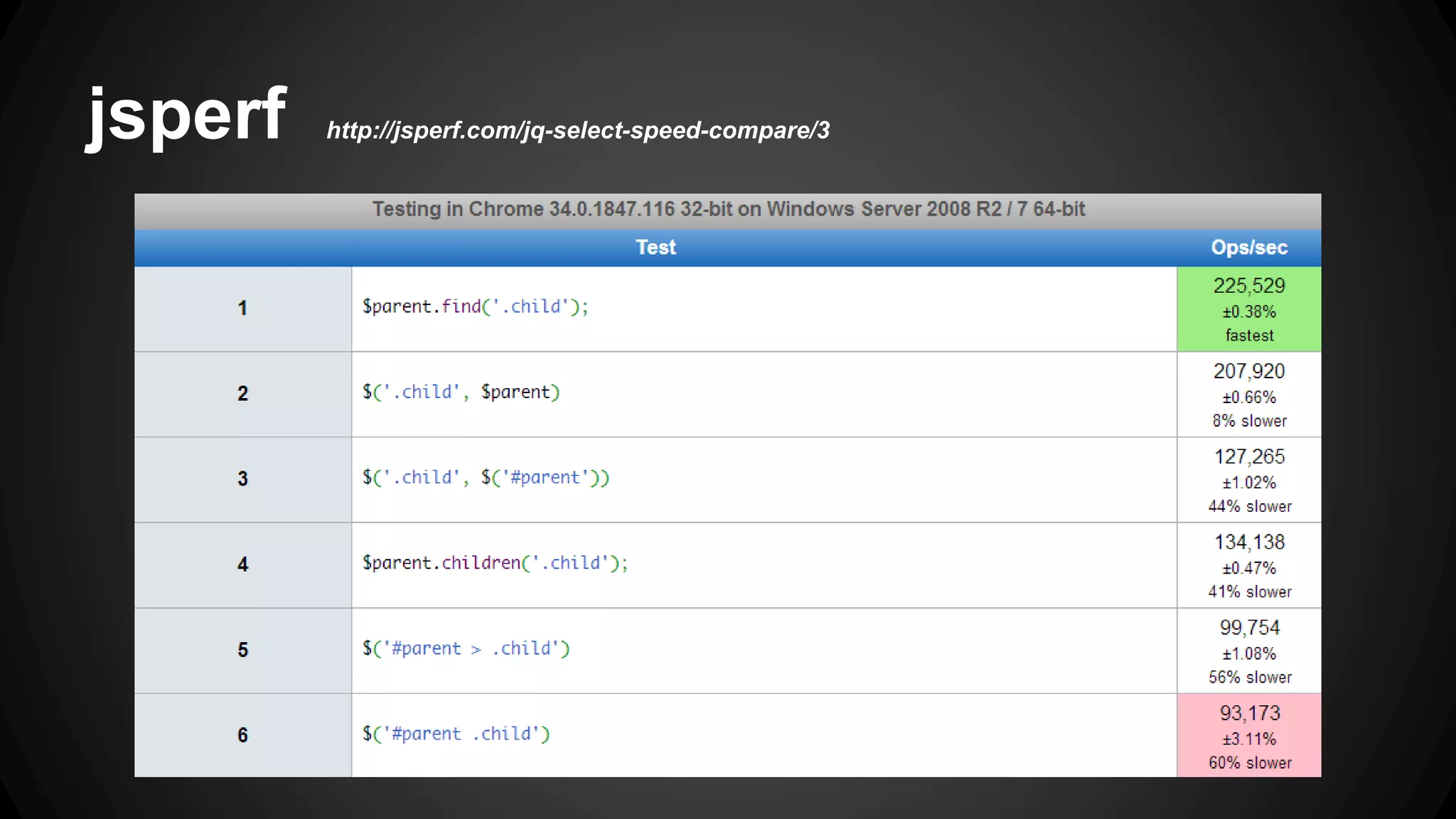Click the Ops/sec column header

[1249, 247]
